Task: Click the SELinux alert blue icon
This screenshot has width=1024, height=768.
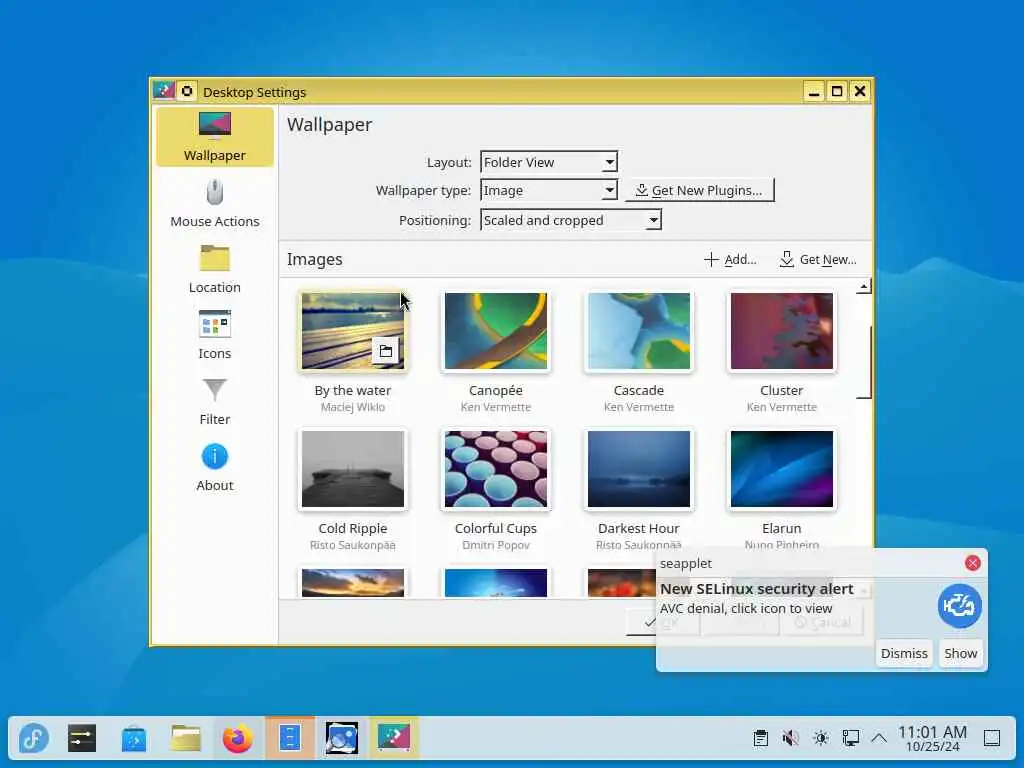Action: tap(959, 606)
